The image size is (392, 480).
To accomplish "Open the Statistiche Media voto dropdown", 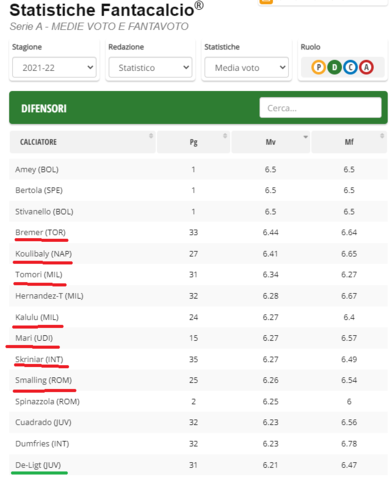I will coord(246,68).
